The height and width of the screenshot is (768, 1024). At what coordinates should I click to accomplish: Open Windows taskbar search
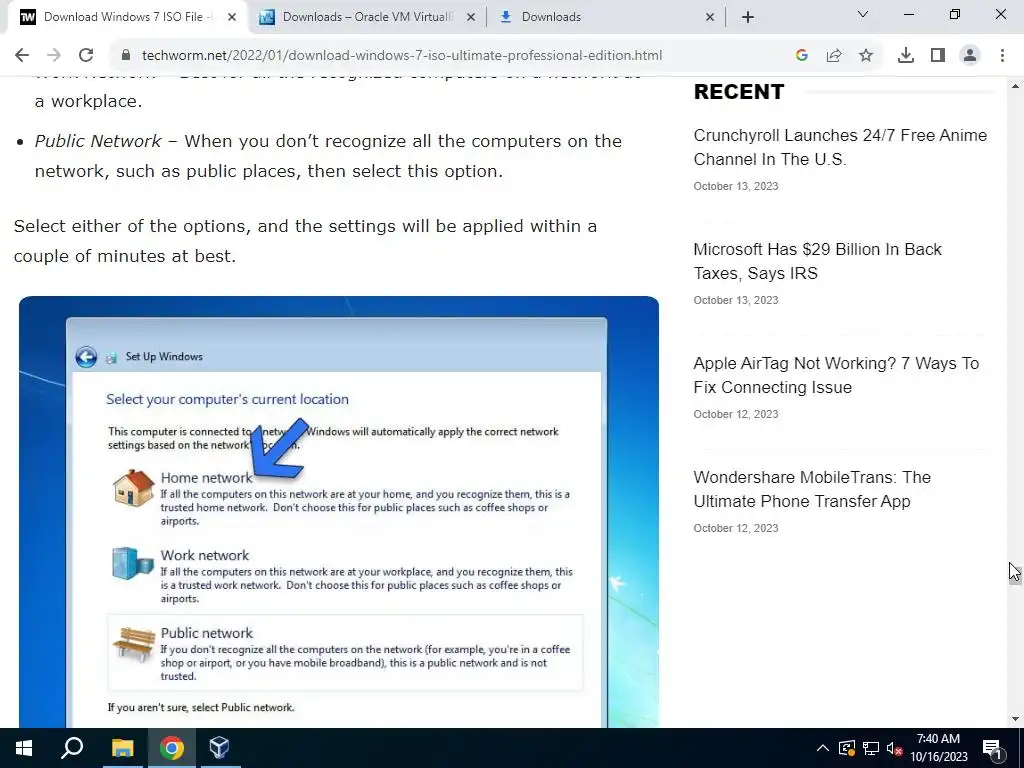click(x=72, y=748)
